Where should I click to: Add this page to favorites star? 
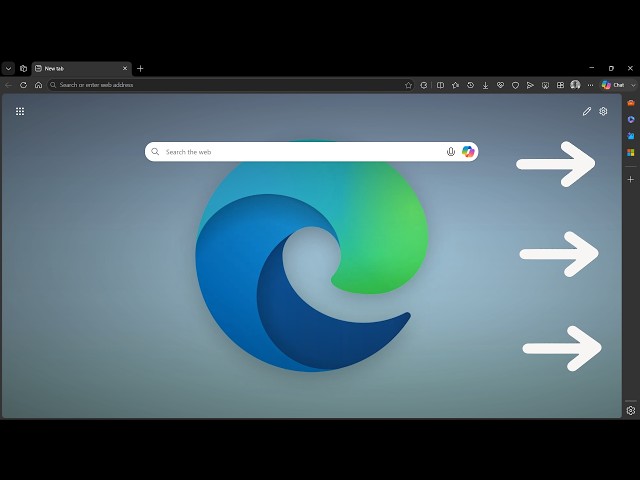pos(408,85)
